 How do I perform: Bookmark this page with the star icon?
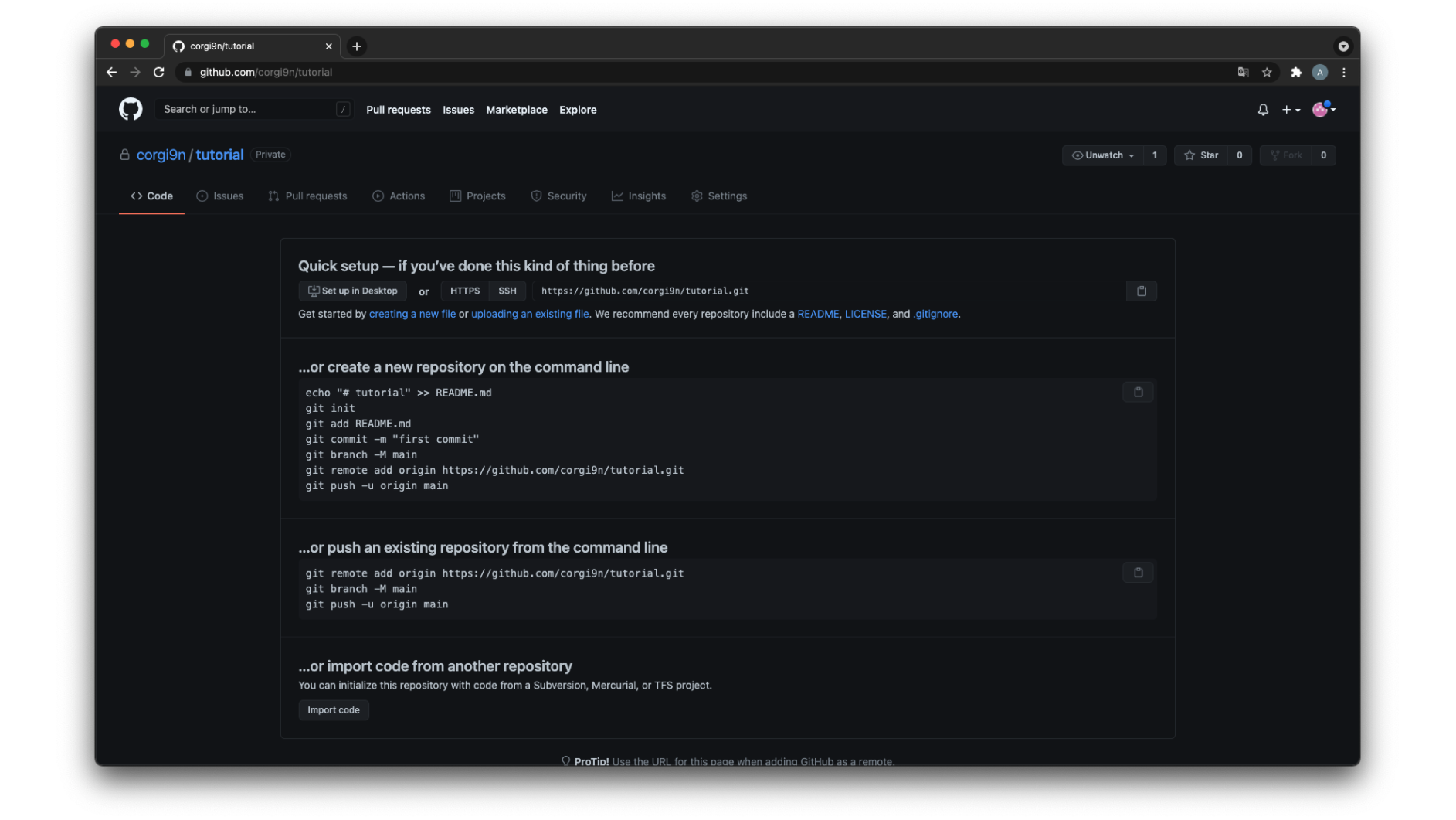pos(1267,72)
